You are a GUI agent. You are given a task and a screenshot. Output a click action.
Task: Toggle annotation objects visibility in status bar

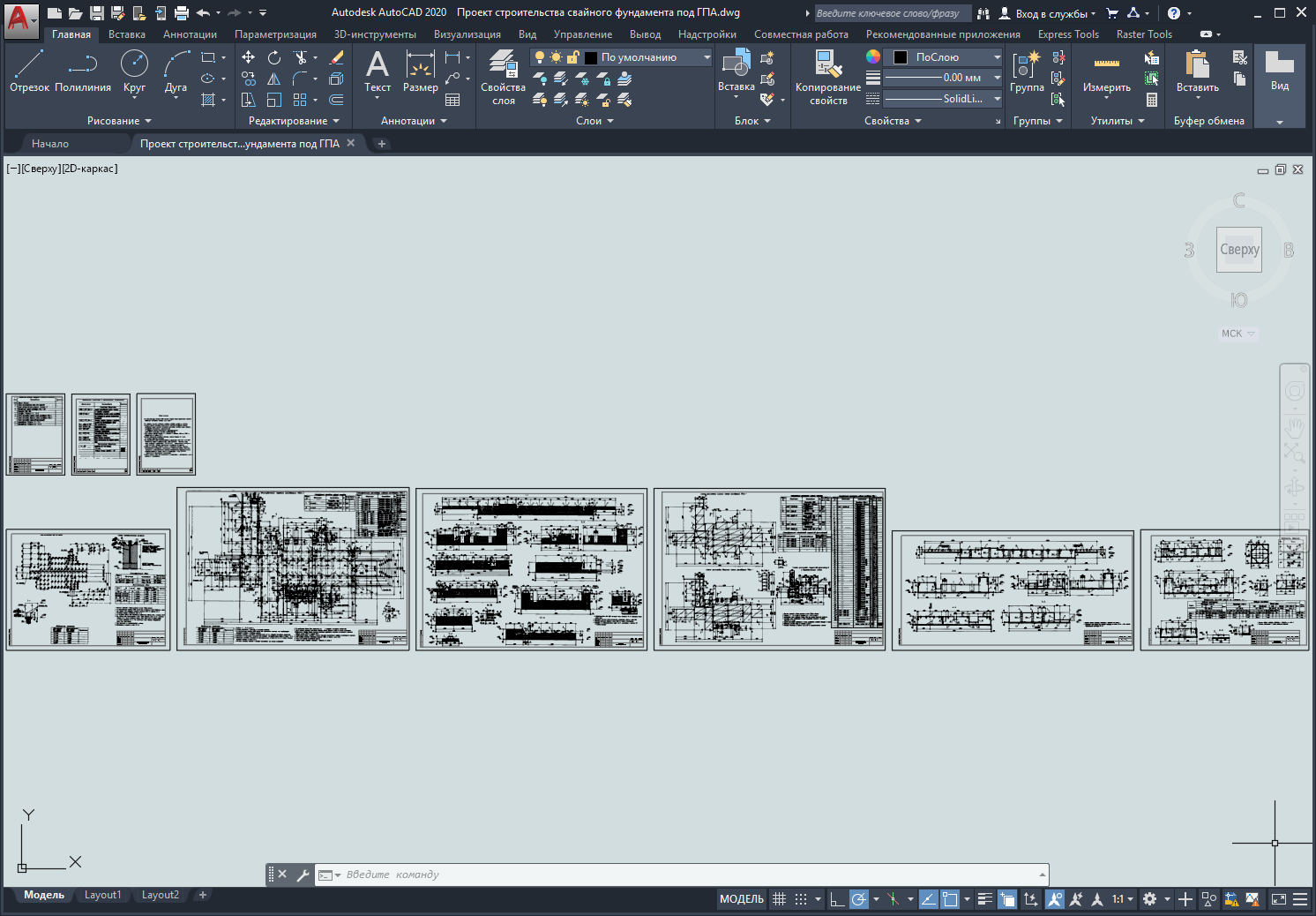[x=1055, y=899]
